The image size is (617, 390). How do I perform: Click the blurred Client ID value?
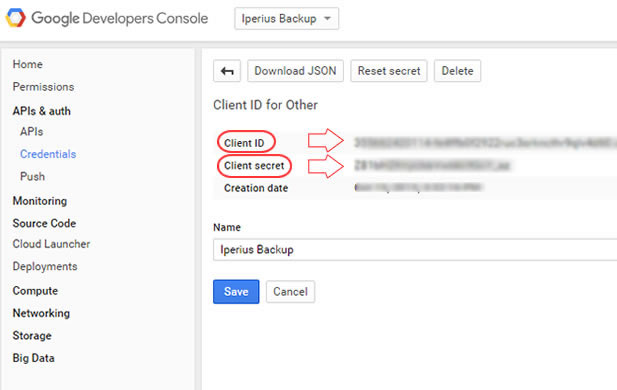tap(485, 142)
